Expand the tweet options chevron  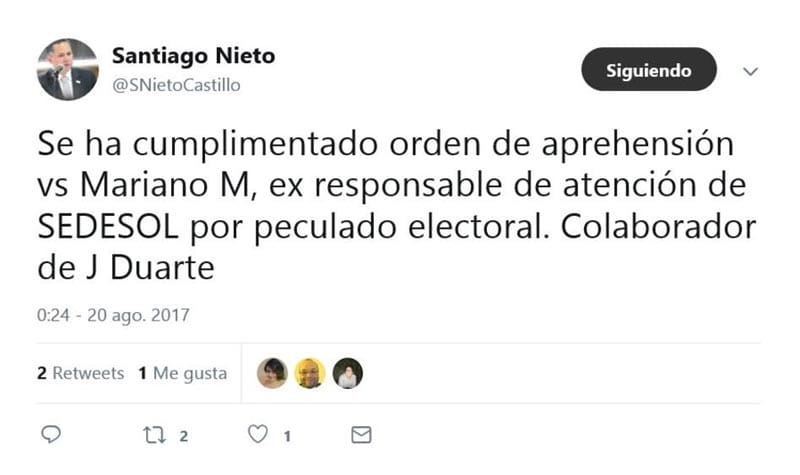[750, 71]
